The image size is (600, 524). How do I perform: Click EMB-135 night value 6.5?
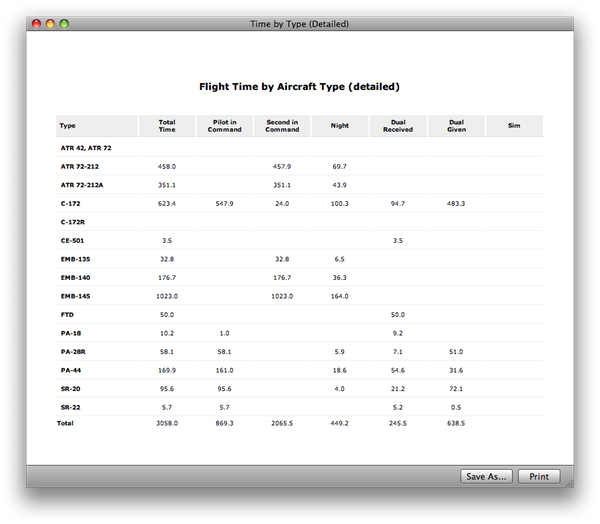click(x=339, y=259)
